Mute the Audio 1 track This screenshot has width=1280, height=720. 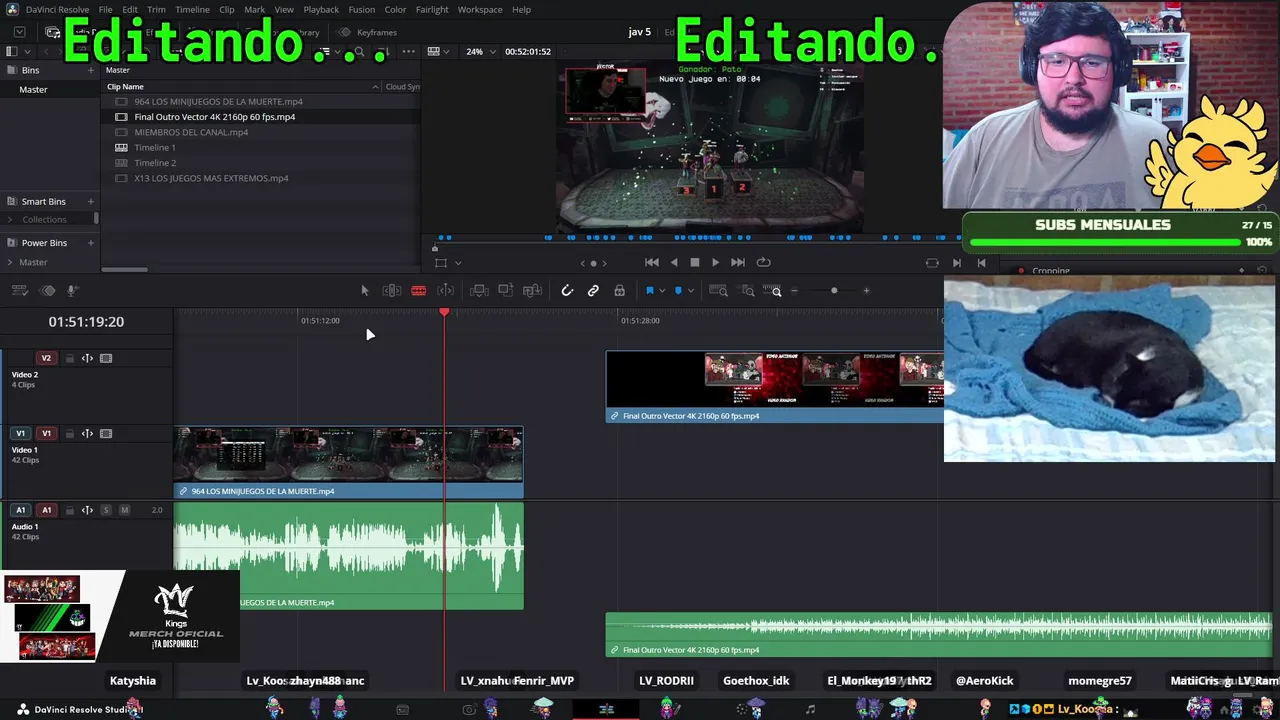[x=124, y=510]
